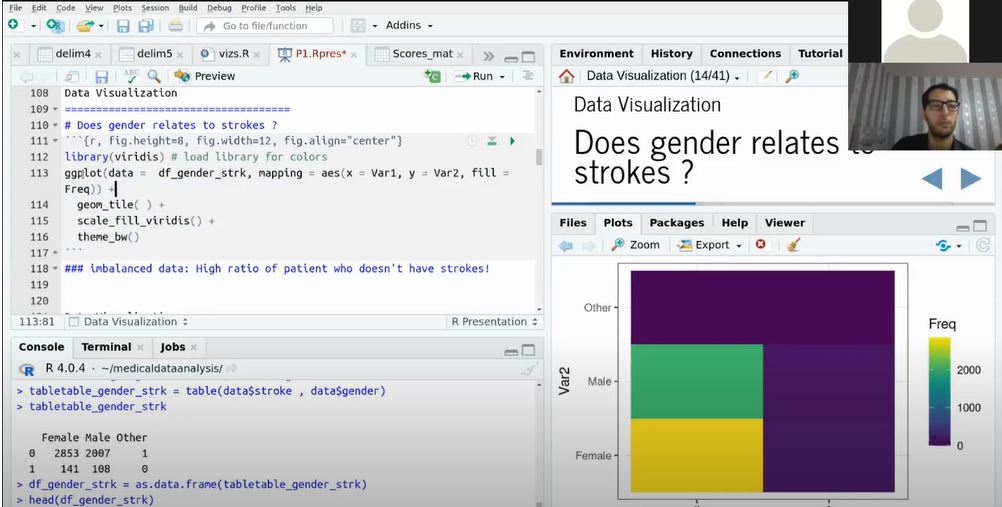Screen dimensions: 1002x507
Task: Click the ABC spell check icon
Action: [131, 76]
